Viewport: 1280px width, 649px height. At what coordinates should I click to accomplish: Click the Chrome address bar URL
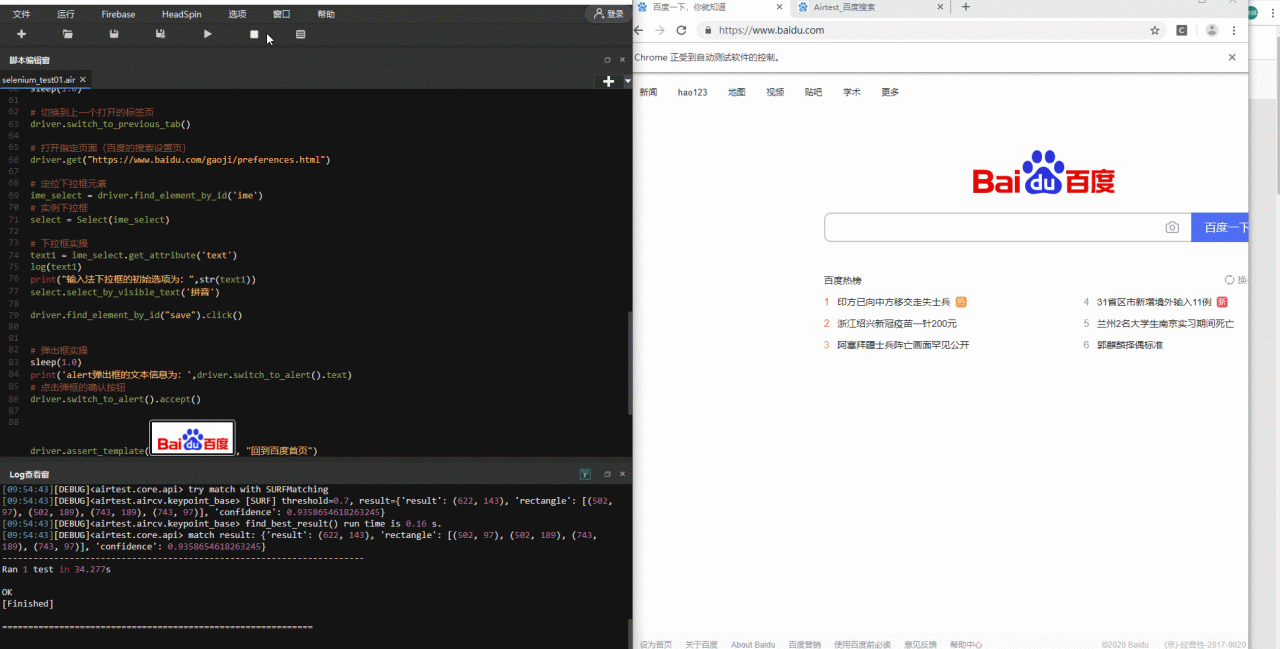point(771,30)
